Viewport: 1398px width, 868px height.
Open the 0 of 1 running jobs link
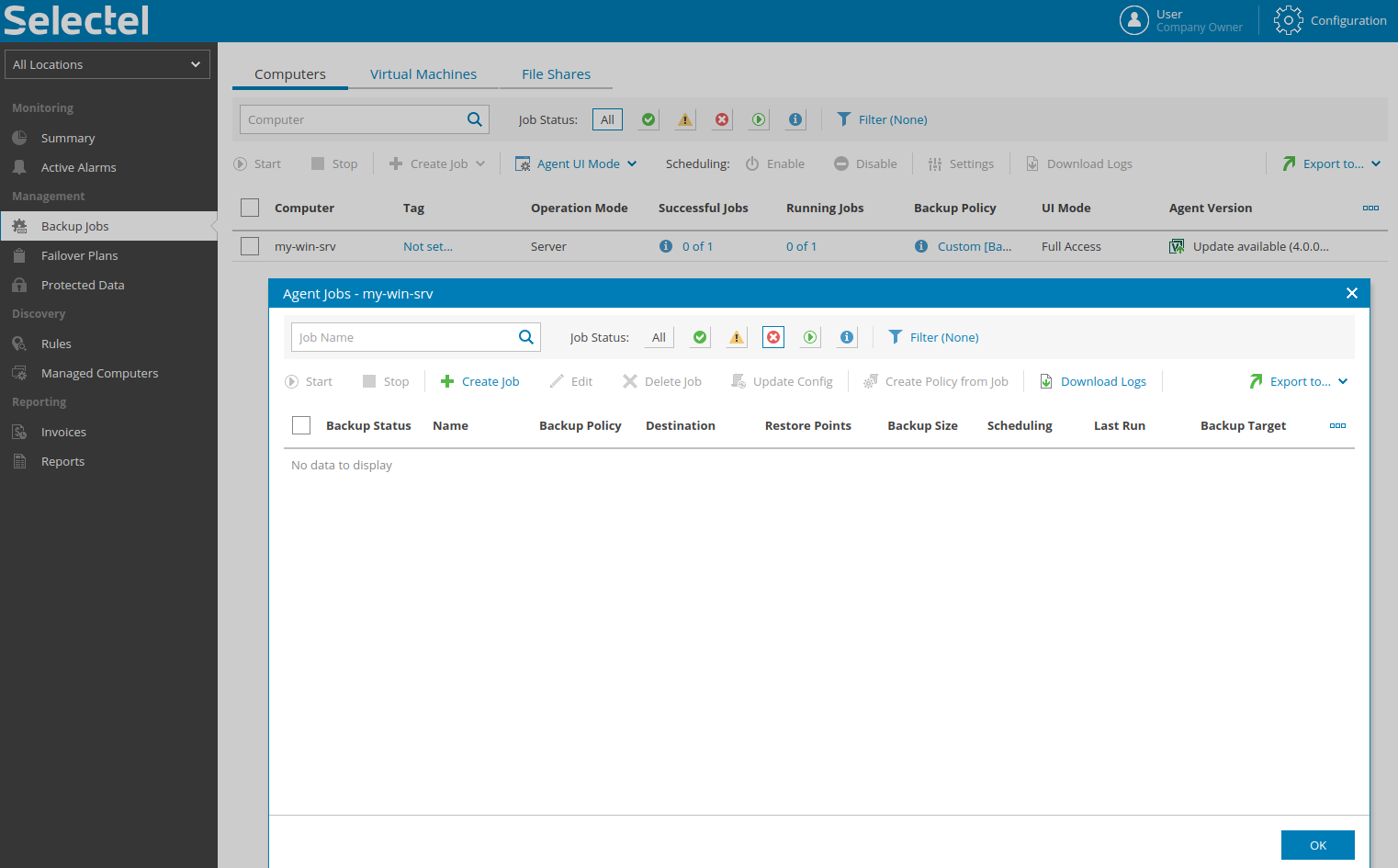pyautogui.click(x=801, y=246)
